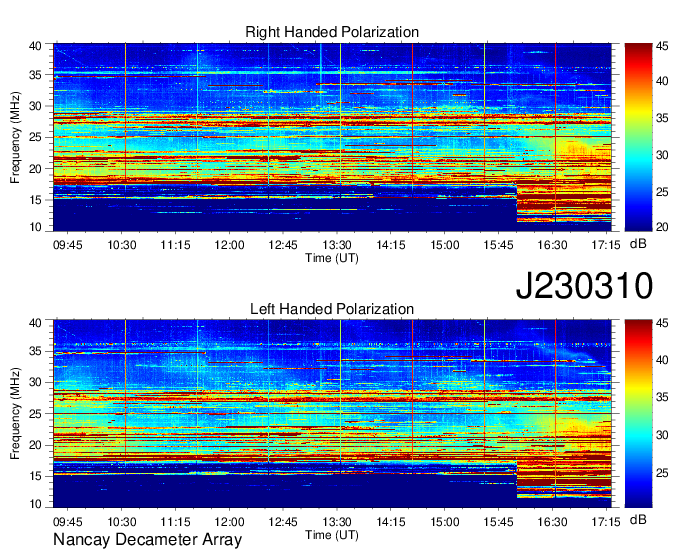Click the dB label beside the lower colorbar
The width and height of the screenshot is (680, 552).
tap(638, 519)
